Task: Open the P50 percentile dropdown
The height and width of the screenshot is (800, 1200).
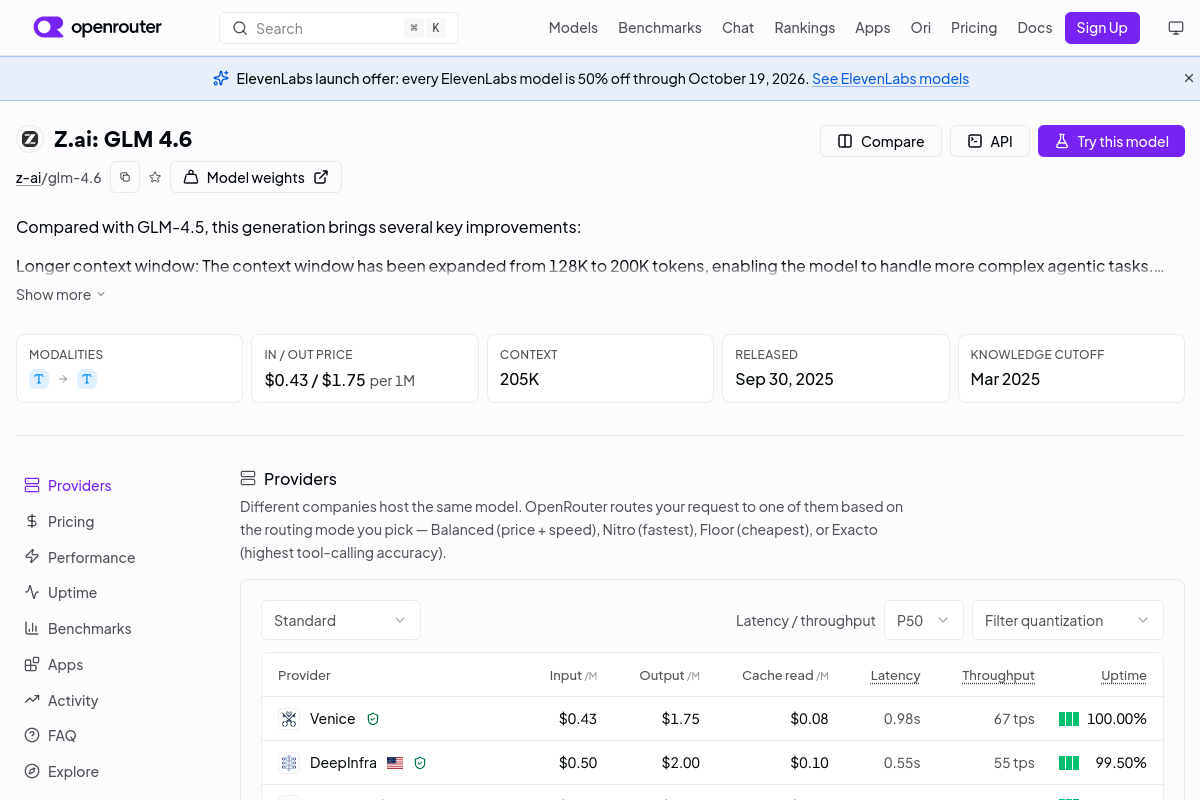Action: pos(924,620)
